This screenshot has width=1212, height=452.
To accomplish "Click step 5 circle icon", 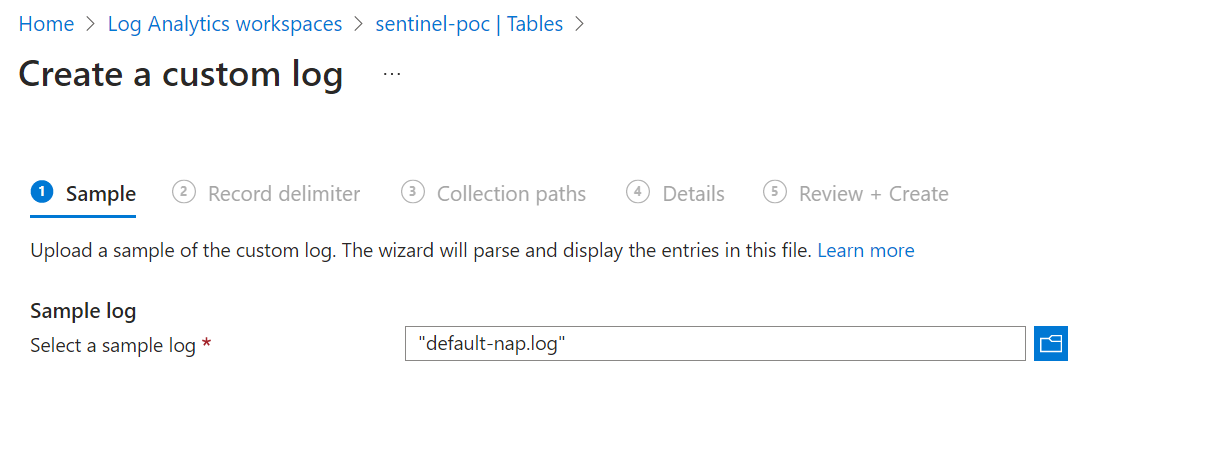I will coord(775,192).
